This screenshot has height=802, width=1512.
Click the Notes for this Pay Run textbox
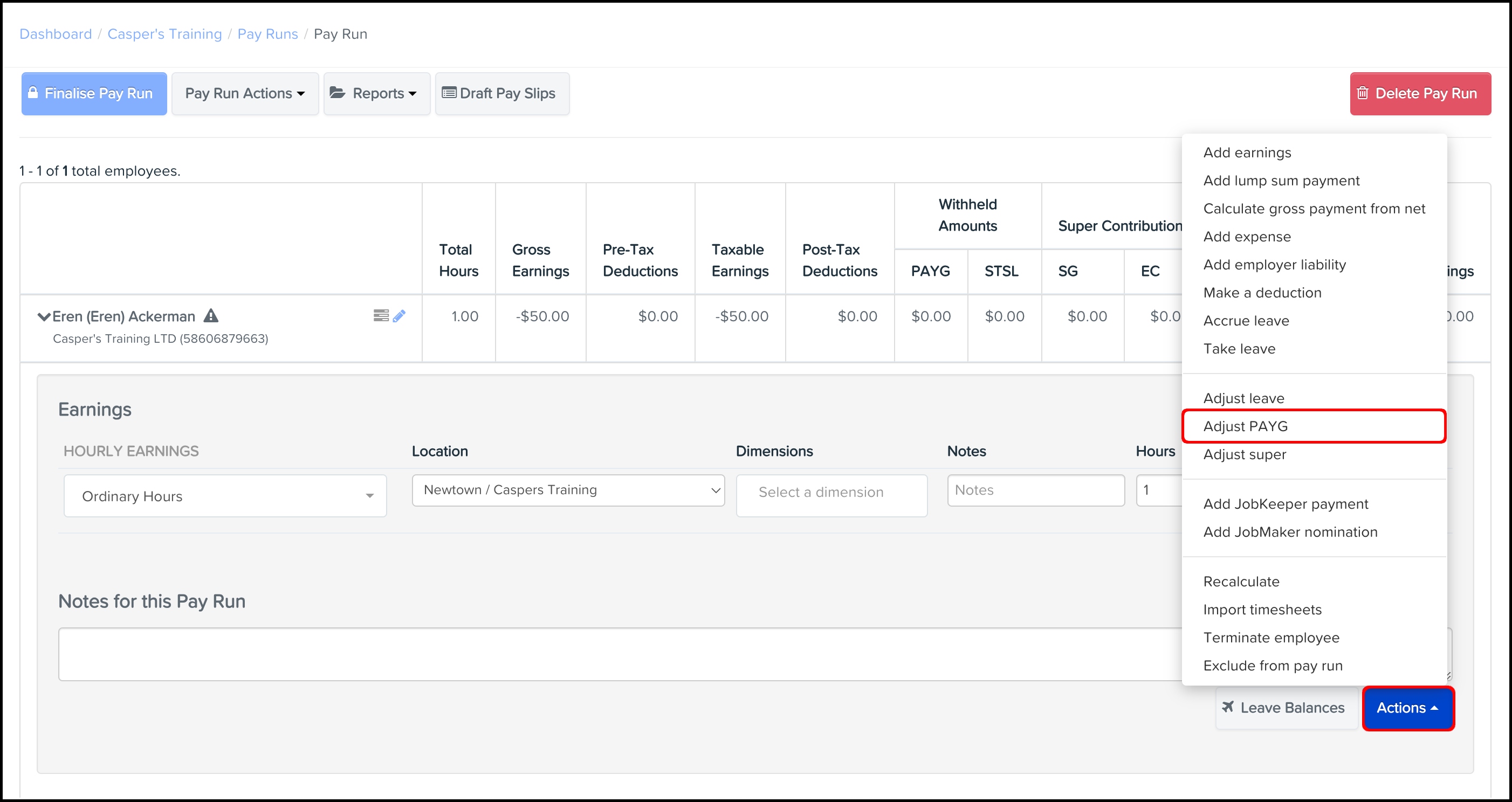[x=616, y=654]
